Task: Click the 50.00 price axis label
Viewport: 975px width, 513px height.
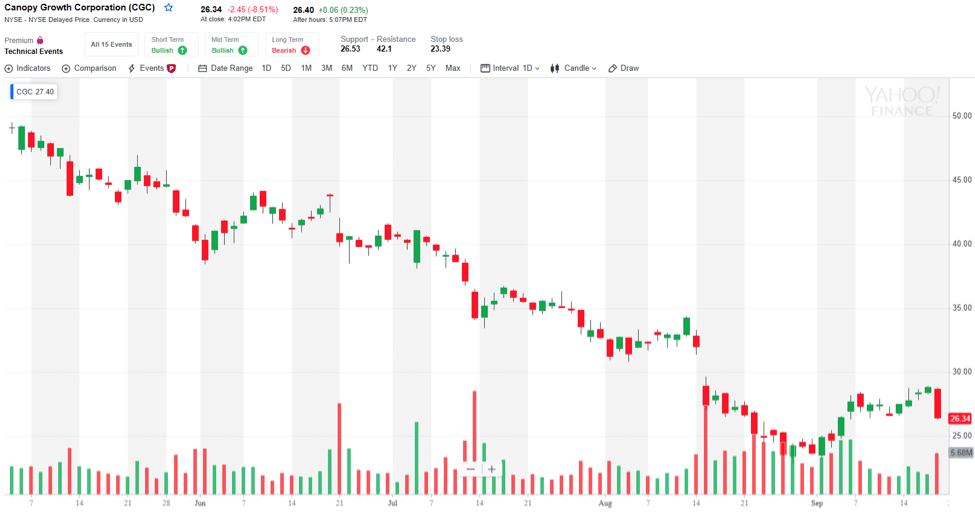Action: (x=961, y=116)
